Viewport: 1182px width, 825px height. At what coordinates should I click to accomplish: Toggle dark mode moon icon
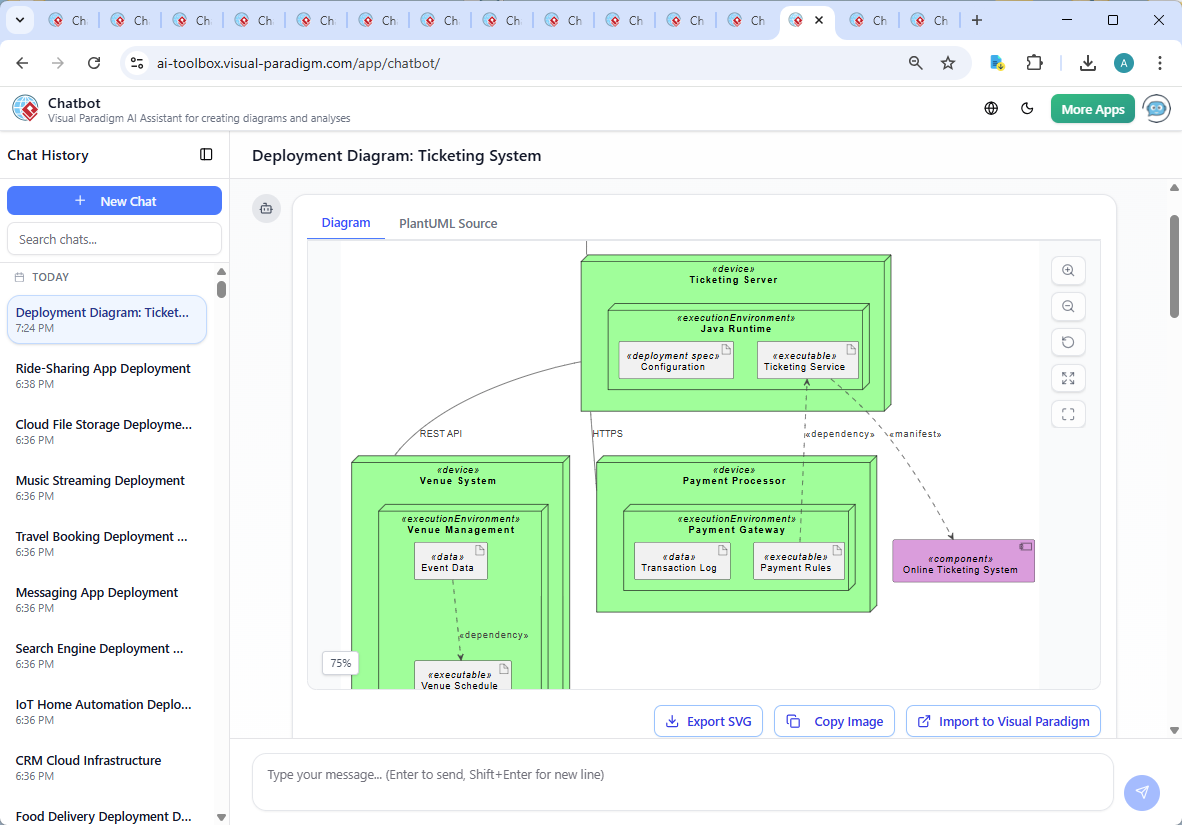pos(1027,109)
